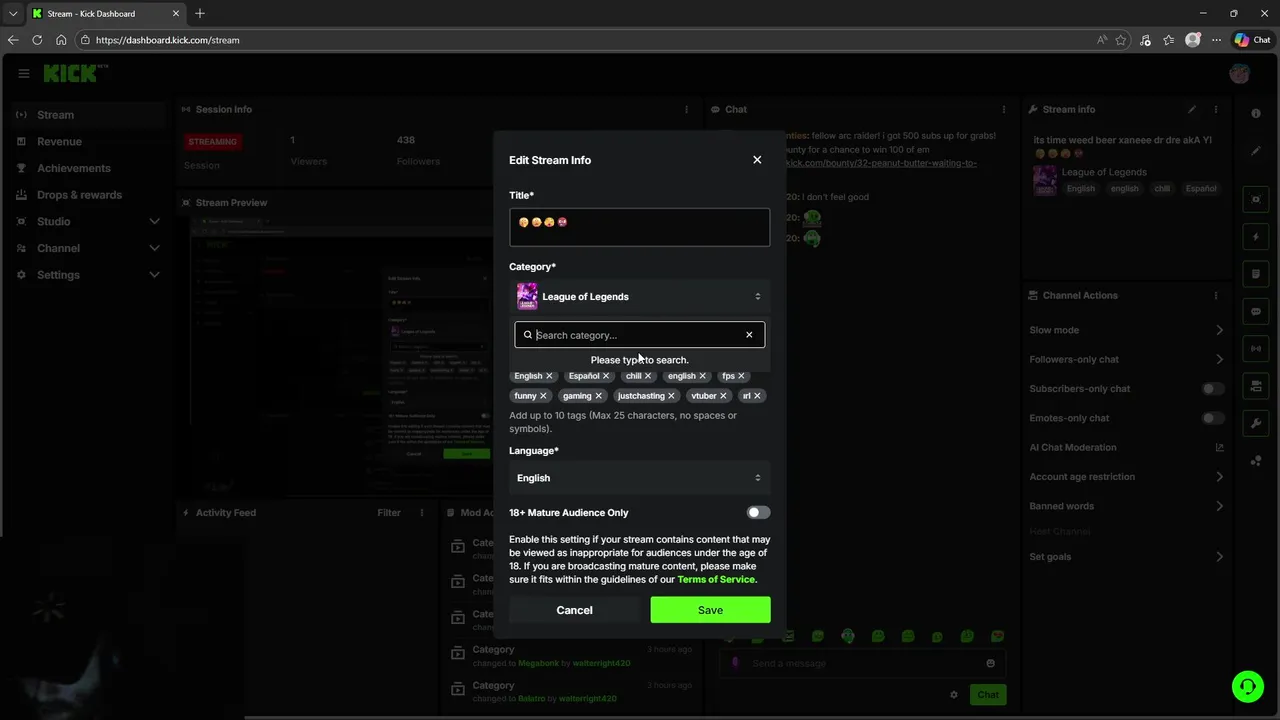Open the Language dropdown
Image resolution: width=1280 pixels, height=720 pixels.
pyautogui.click(x=640, y=478)
